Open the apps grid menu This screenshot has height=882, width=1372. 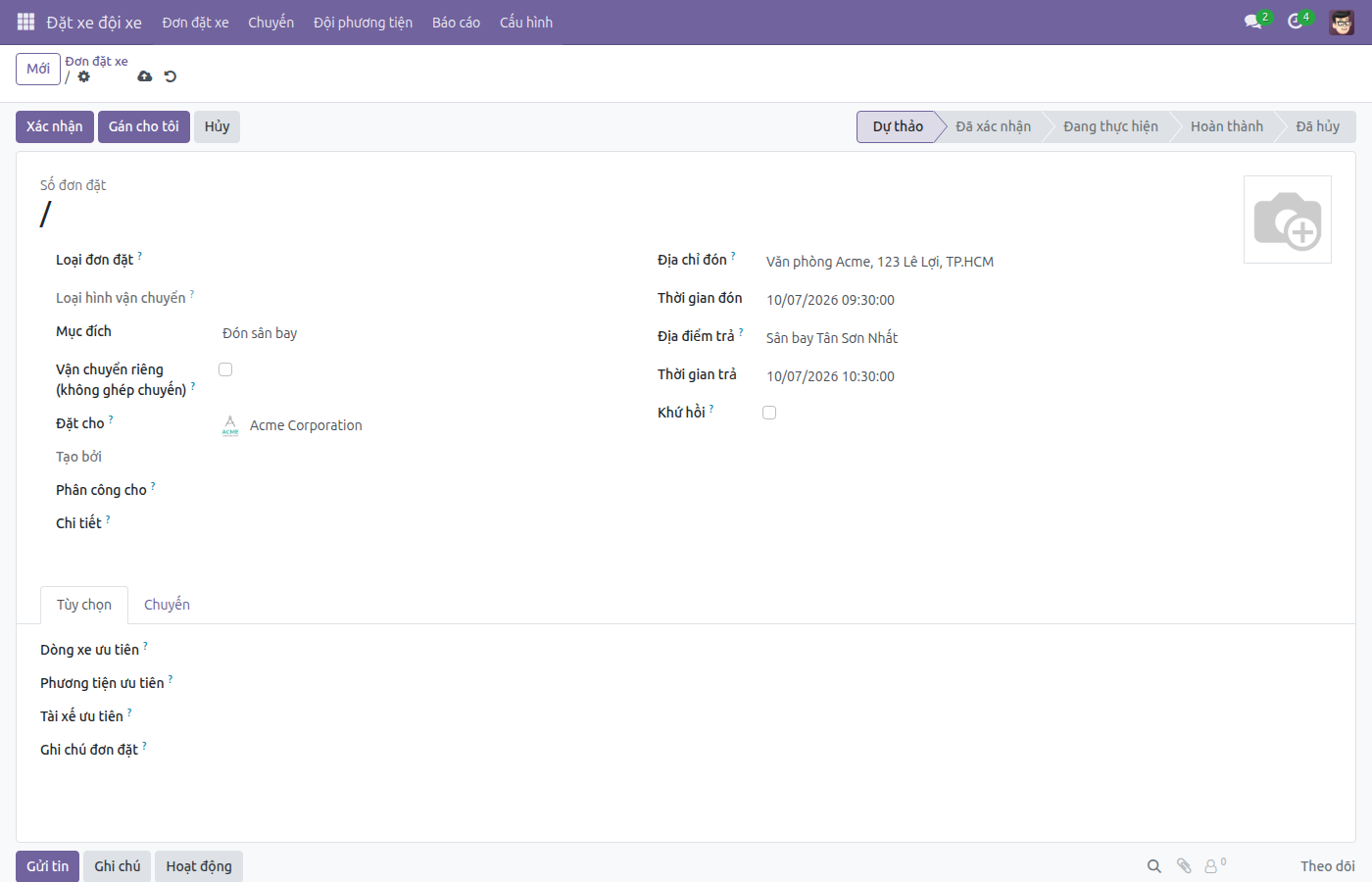[x=26, y=22]
